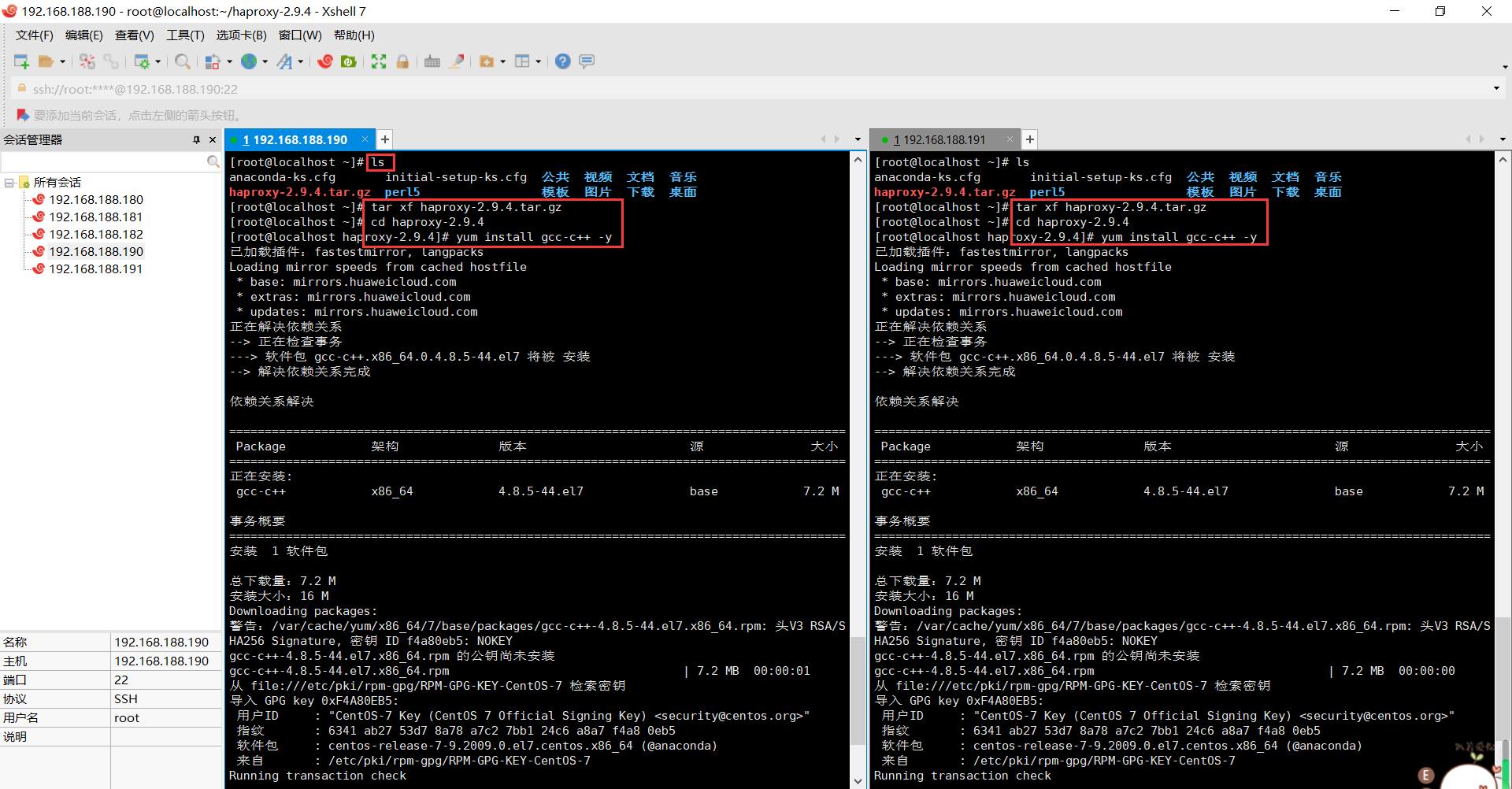
Task: Close the 192.168.188.191 tab
Action: tap(1010, 139)
